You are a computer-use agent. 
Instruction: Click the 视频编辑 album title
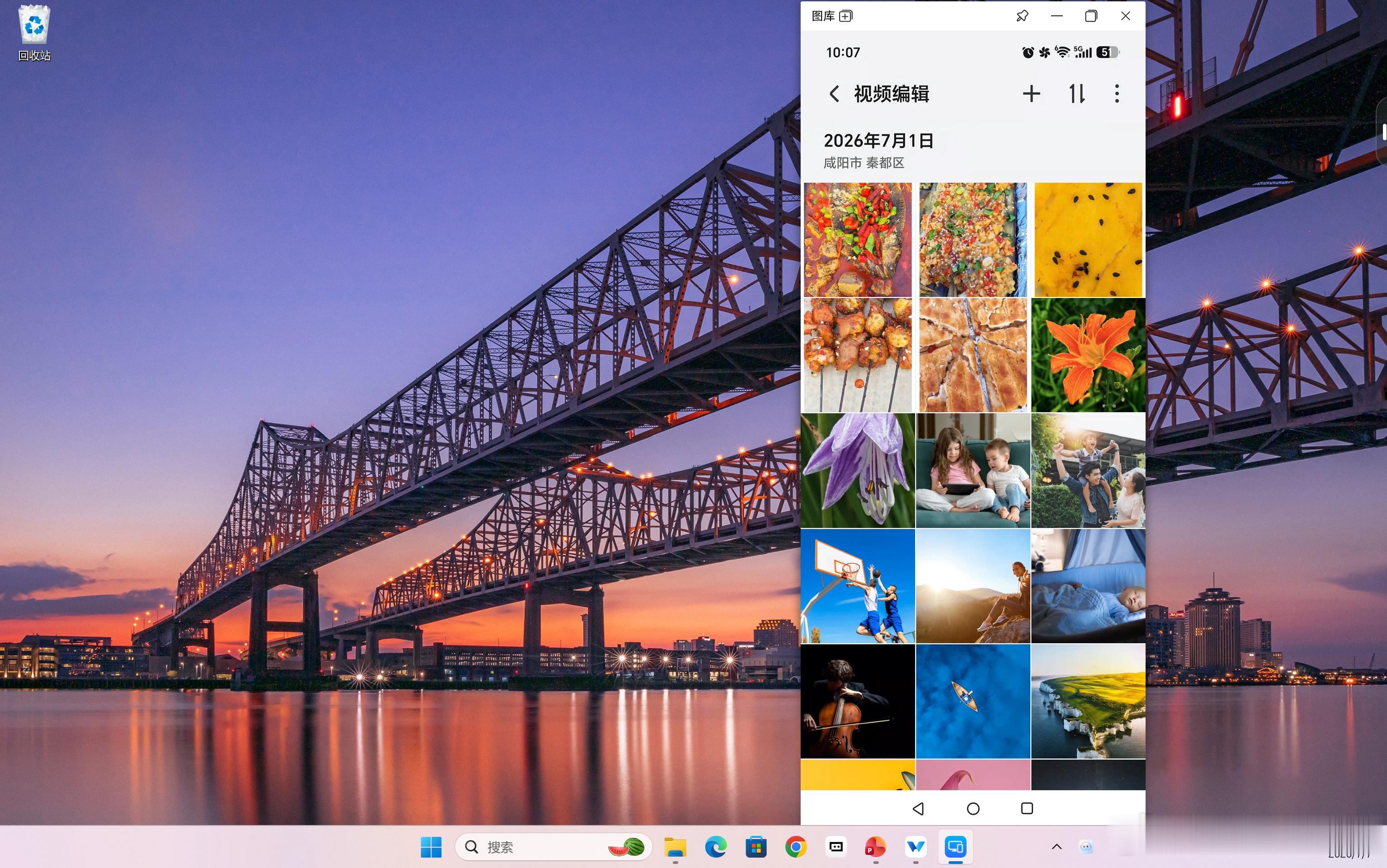click(892, 94)
